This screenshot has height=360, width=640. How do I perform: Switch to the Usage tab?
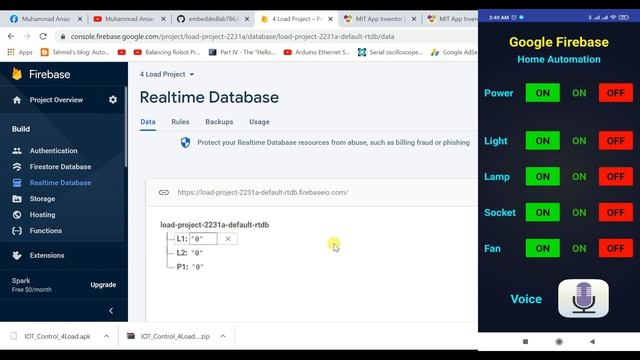click(x=259, y=122)
